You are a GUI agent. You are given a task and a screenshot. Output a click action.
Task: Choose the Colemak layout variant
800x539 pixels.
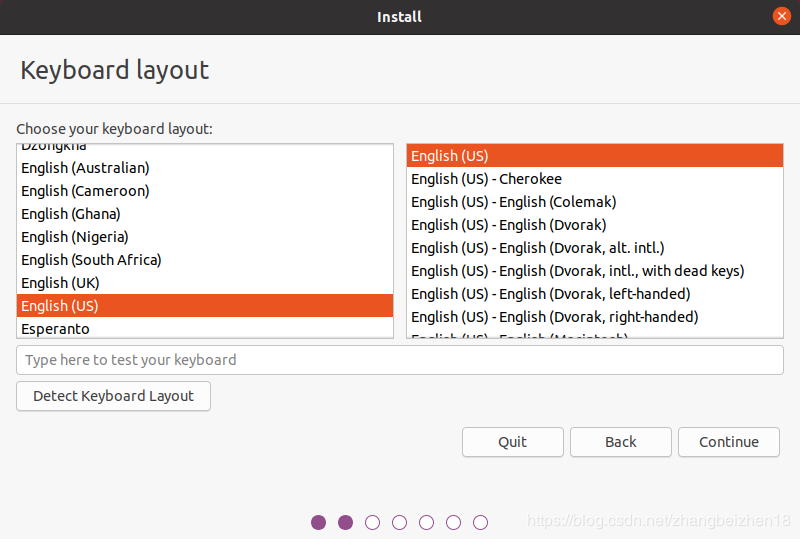point(513,202)
